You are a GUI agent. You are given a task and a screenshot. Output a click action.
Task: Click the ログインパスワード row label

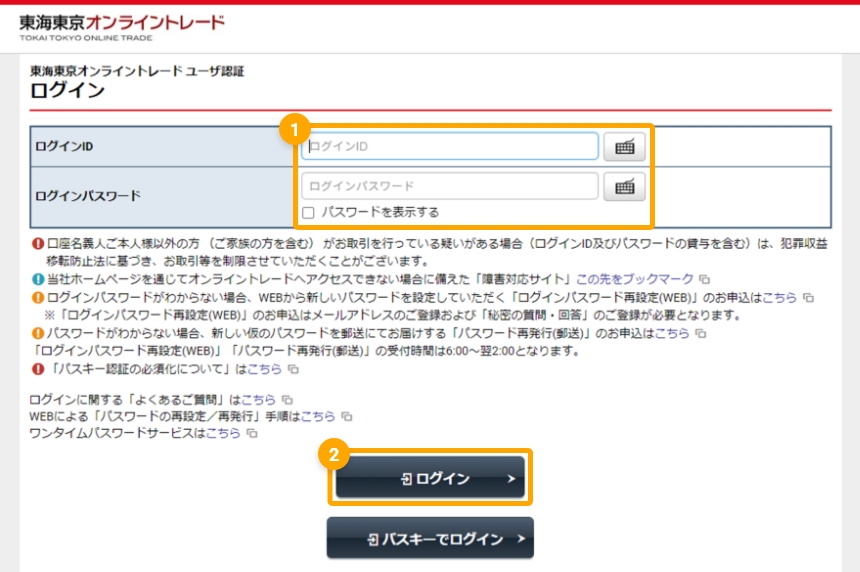88,196
